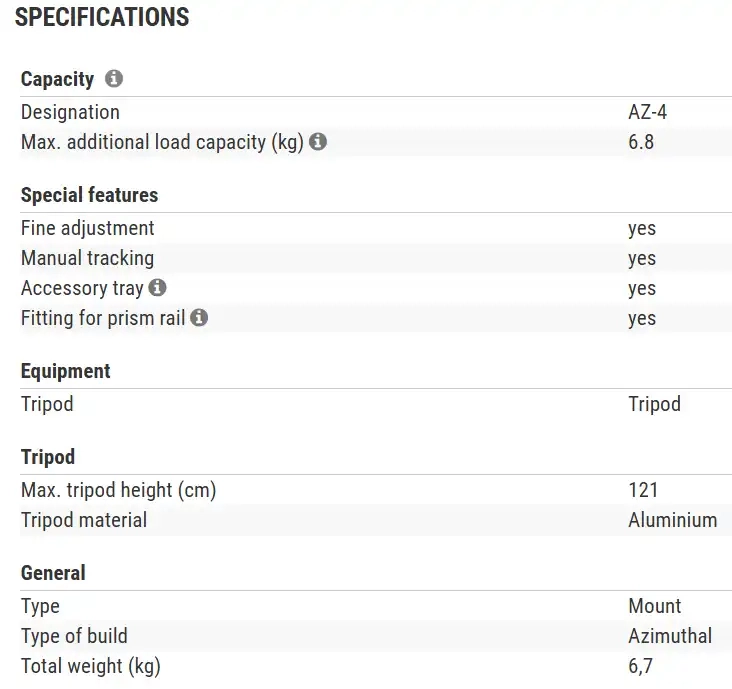Viewport: 732px width, 689px height.
Task: Select the Special features section header
Action: [89, 195]
